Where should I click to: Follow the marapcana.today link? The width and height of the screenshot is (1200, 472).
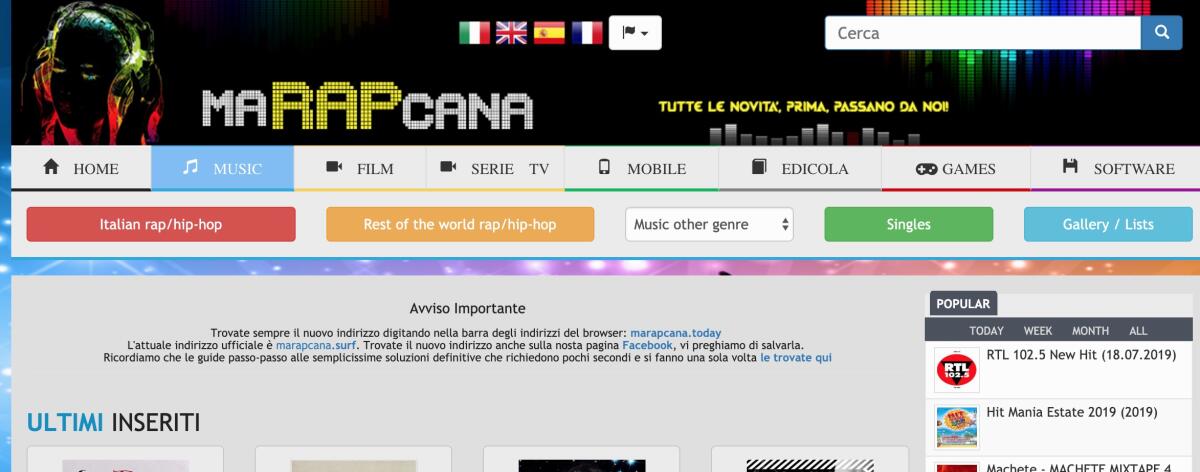(x=675, y=333)
